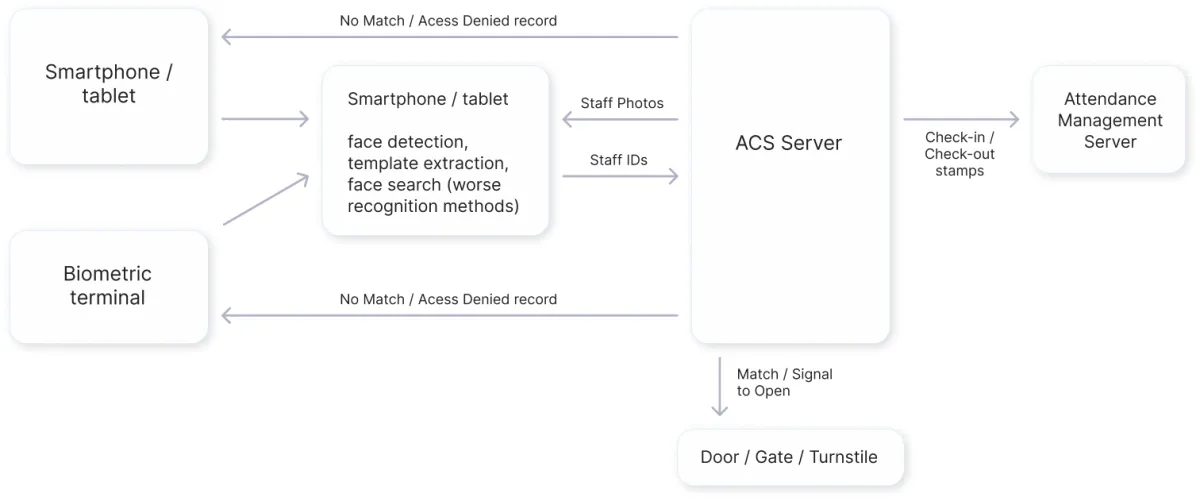Click the standalone Smartphone / tablet device box
Screen dimensions: 1200x501
108,86
